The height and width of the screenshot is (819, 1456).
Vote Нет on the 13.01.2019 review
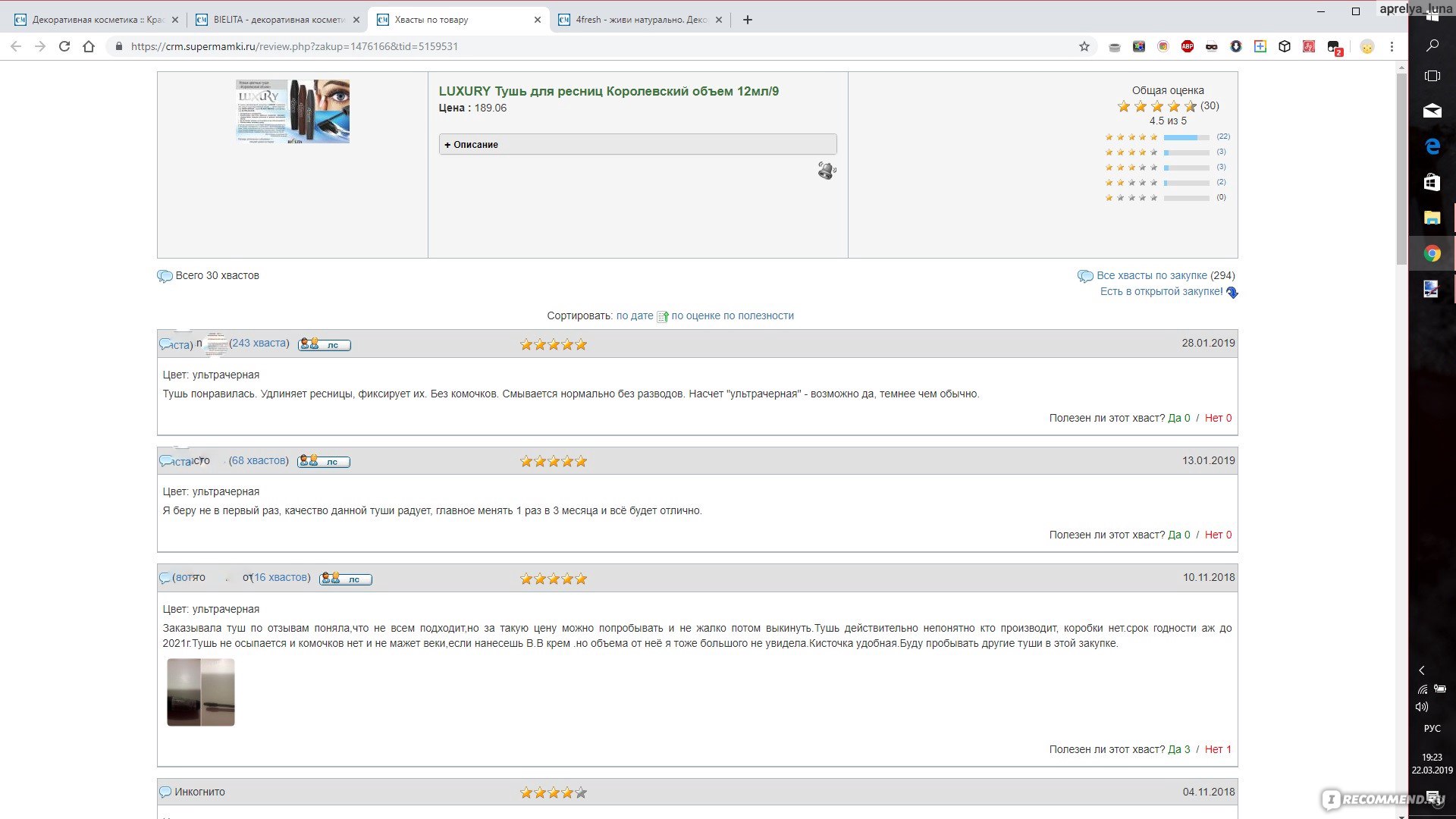point(1218,535)
